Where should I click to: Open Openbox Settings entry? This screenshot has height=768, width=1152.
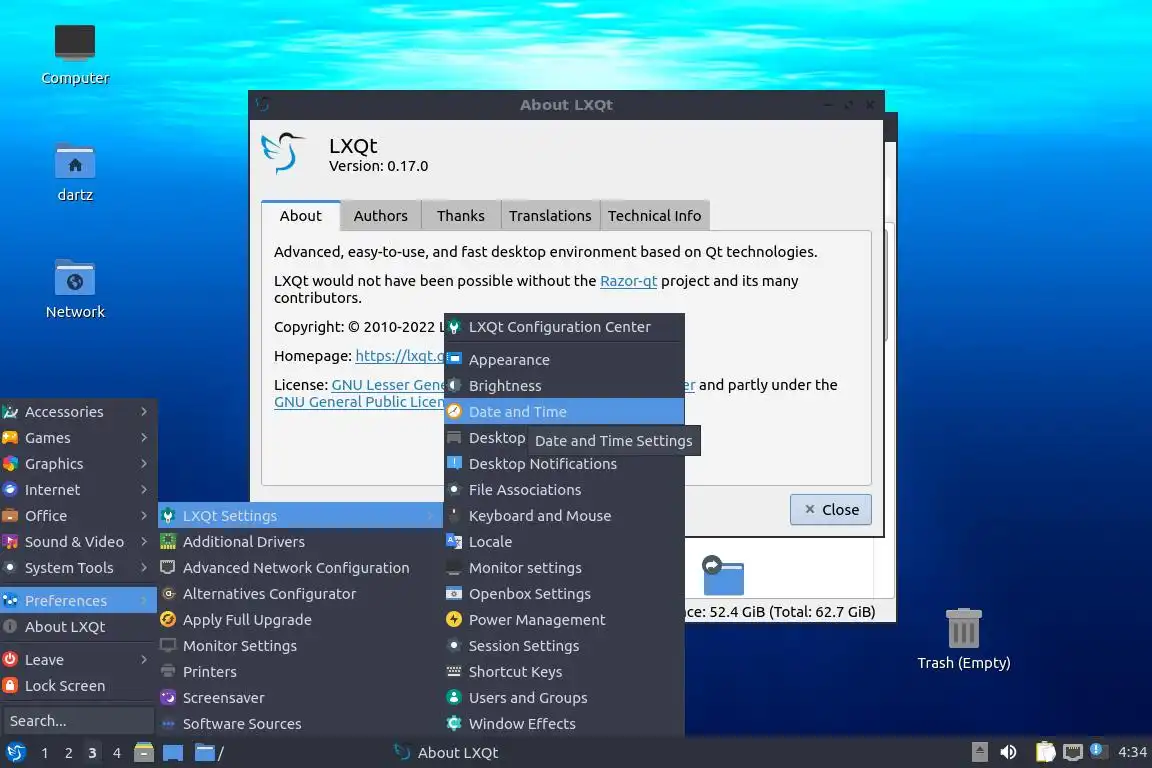point(564,594)
